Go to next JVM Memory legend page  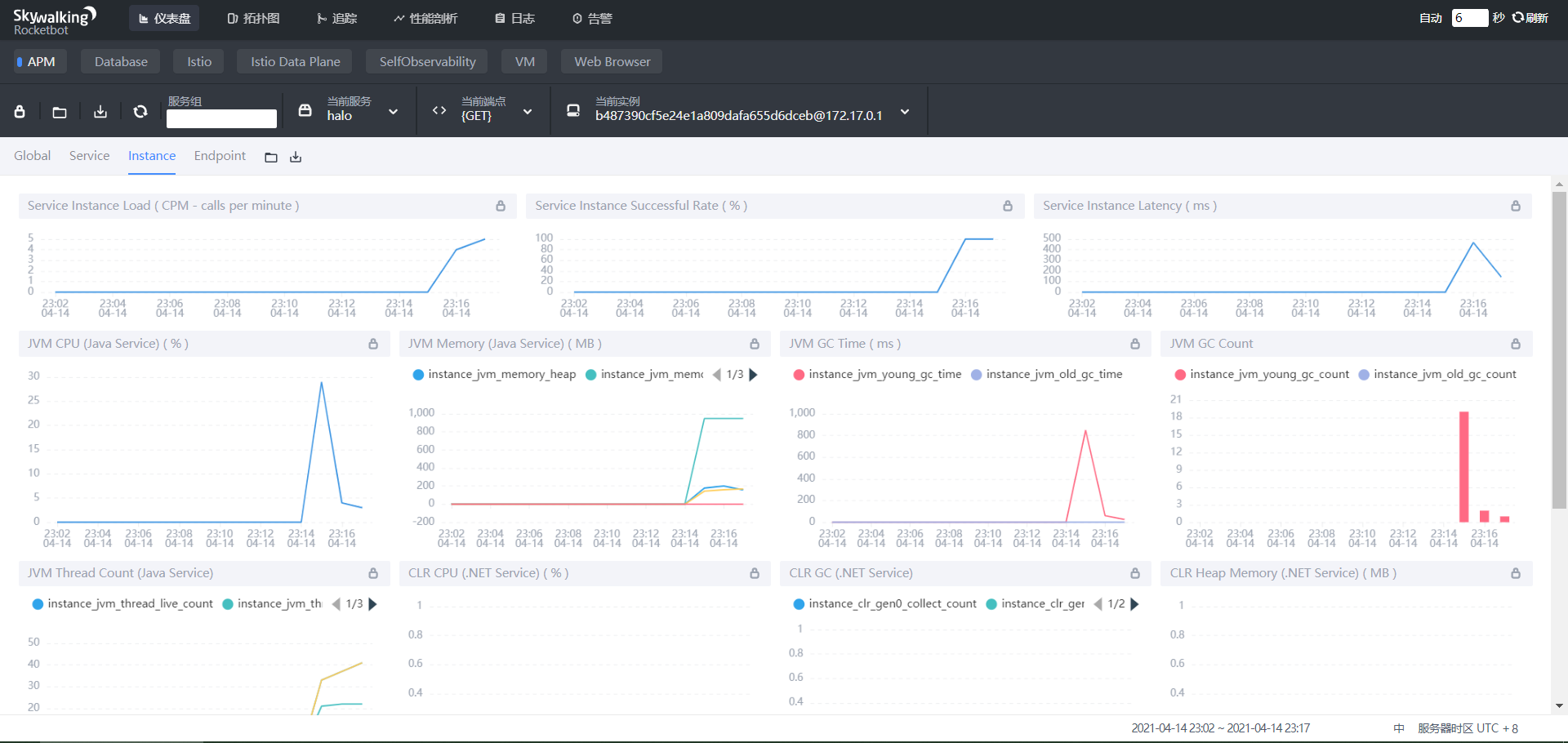[754, 375]
